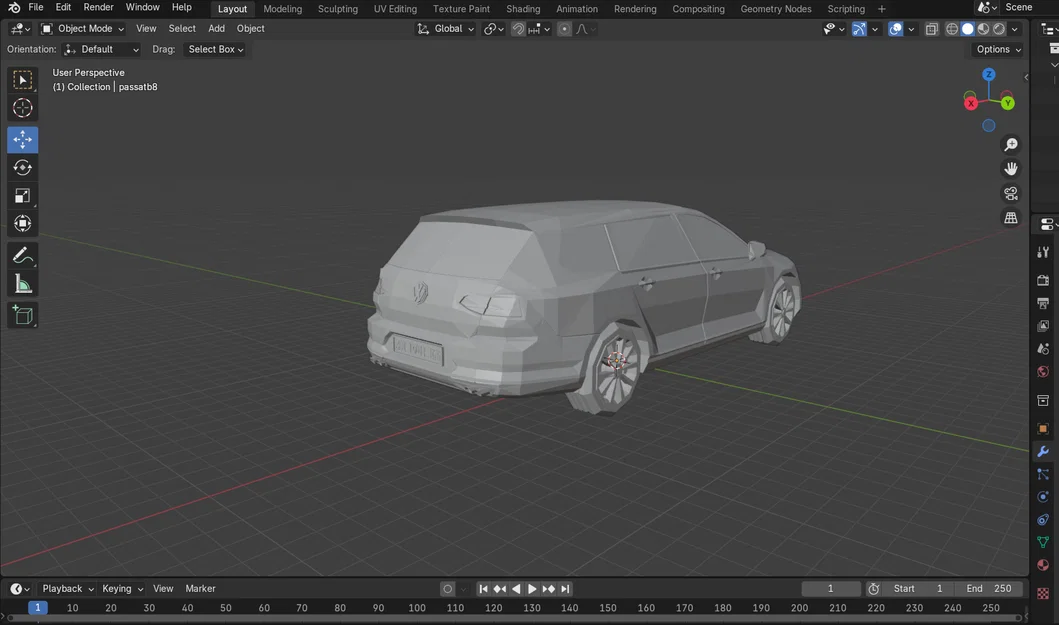The height and width of the screenshot is (625, 1059).
Task: Click frame 100 on the timeline
Action: (417, 607)
